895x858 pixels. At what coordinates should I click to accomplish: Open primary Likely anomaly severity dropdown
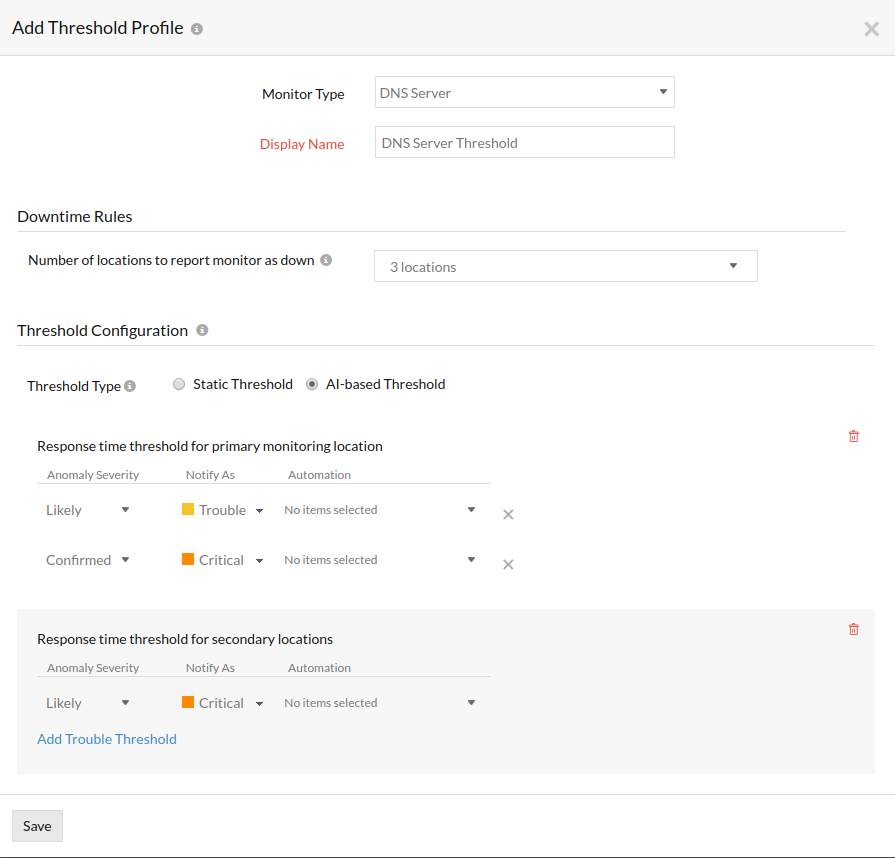(x=88, y=510)
